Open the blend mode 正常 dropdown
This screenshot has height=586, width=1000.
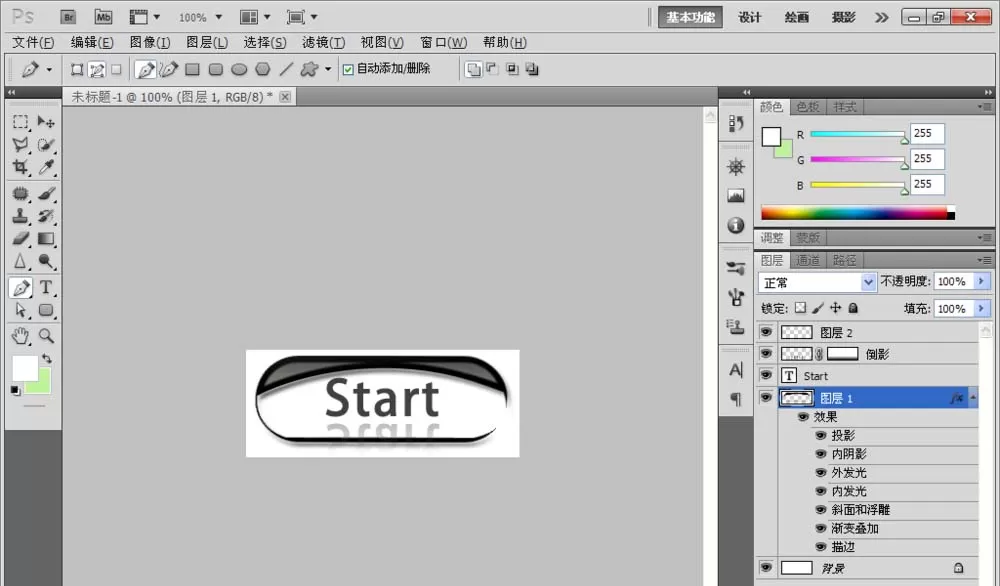point(817,282)
